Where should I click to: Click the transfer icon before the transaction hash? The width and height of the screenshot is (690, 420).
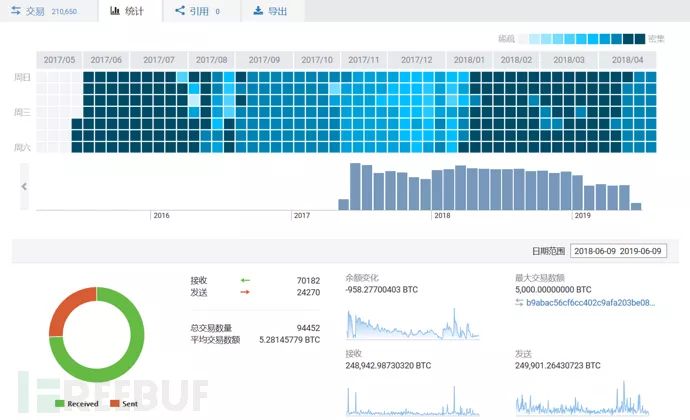click(x=519, y=302)
